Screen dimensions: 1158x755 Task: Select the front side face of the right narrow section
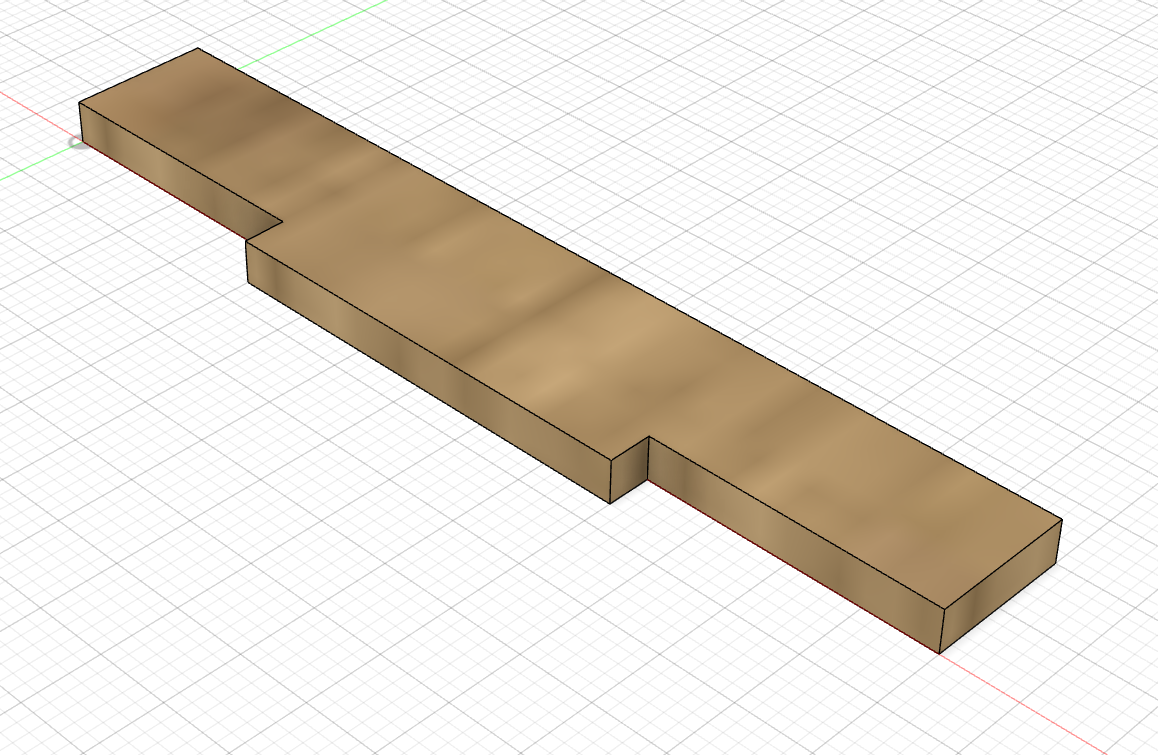[794, 545]
